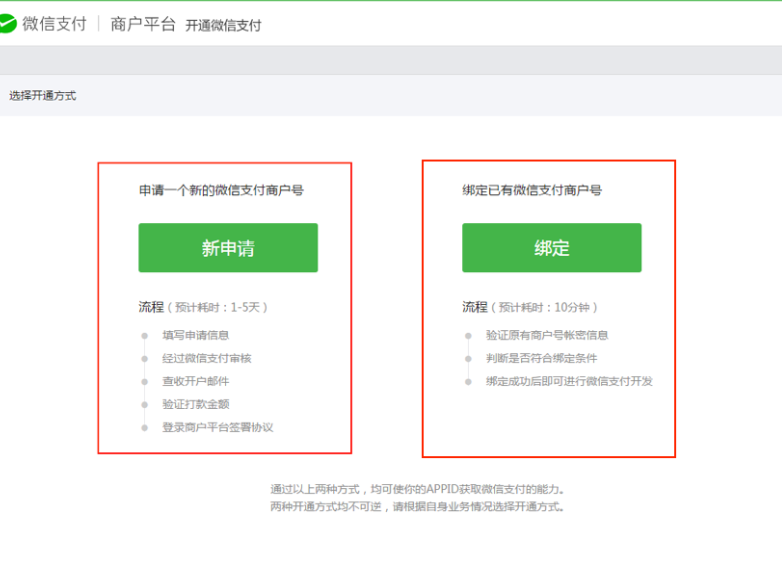Select the 绑定成功后即可进行微信支付开发 step text
Image resolution: width=782 pixels, height=564 pixels.
pos(569,381)
